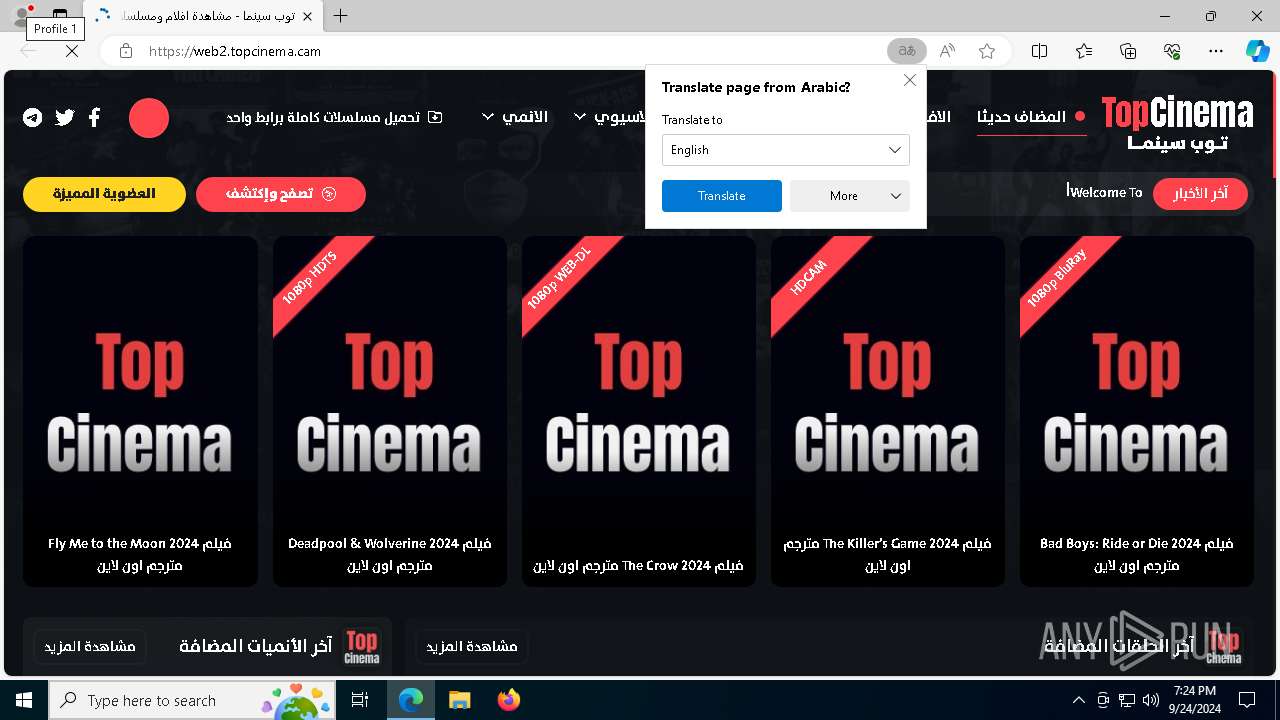Click the red circle button in site header
This screenshot has width=1280, height=720.
(149, 118)
